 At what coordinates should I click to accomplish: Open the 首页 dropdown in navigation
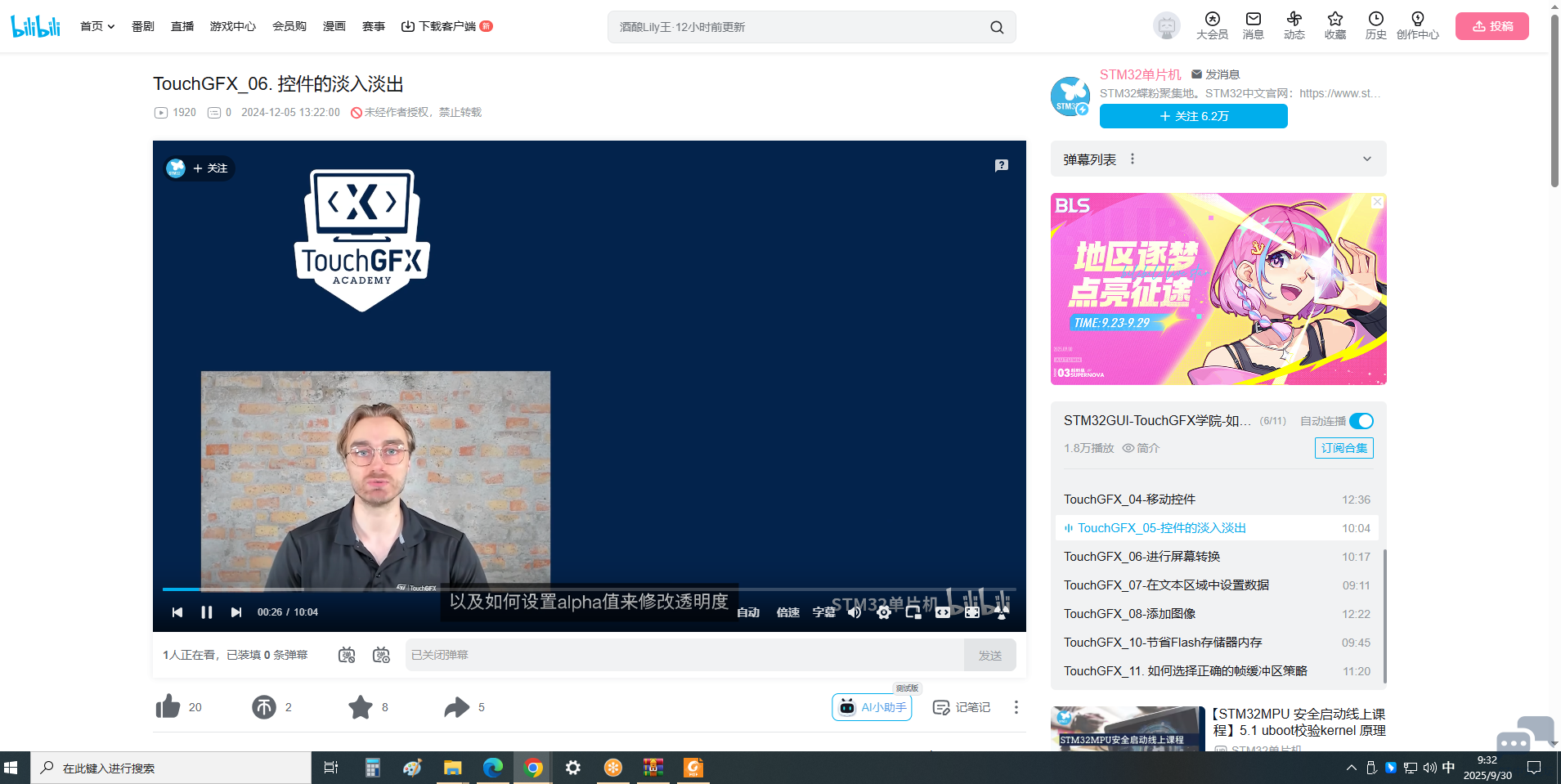tap(97, 26)
